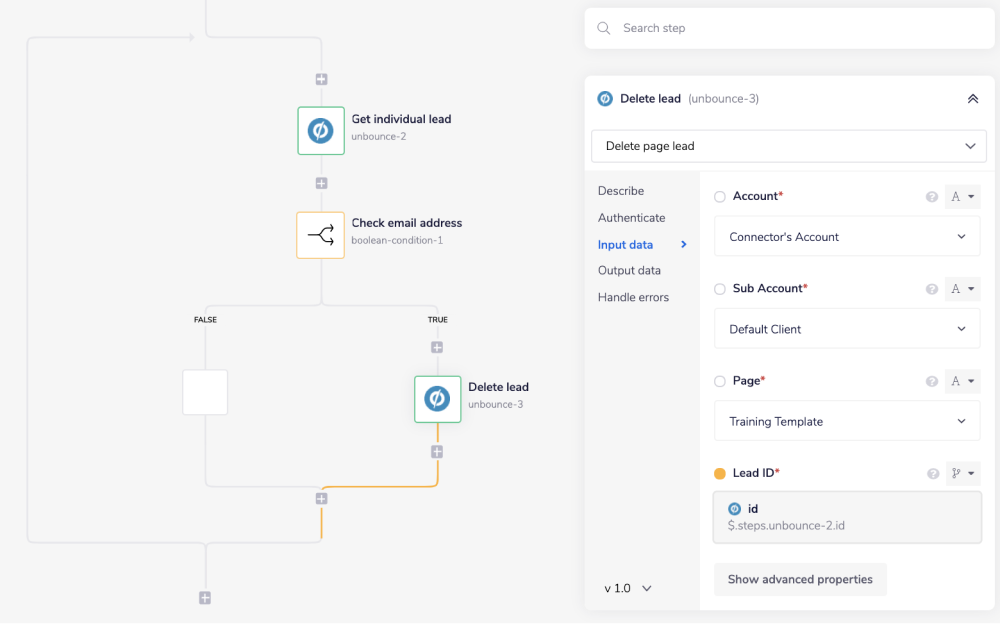
Task: Select the Sub Account radio button
Action: [x=720, y=289]
